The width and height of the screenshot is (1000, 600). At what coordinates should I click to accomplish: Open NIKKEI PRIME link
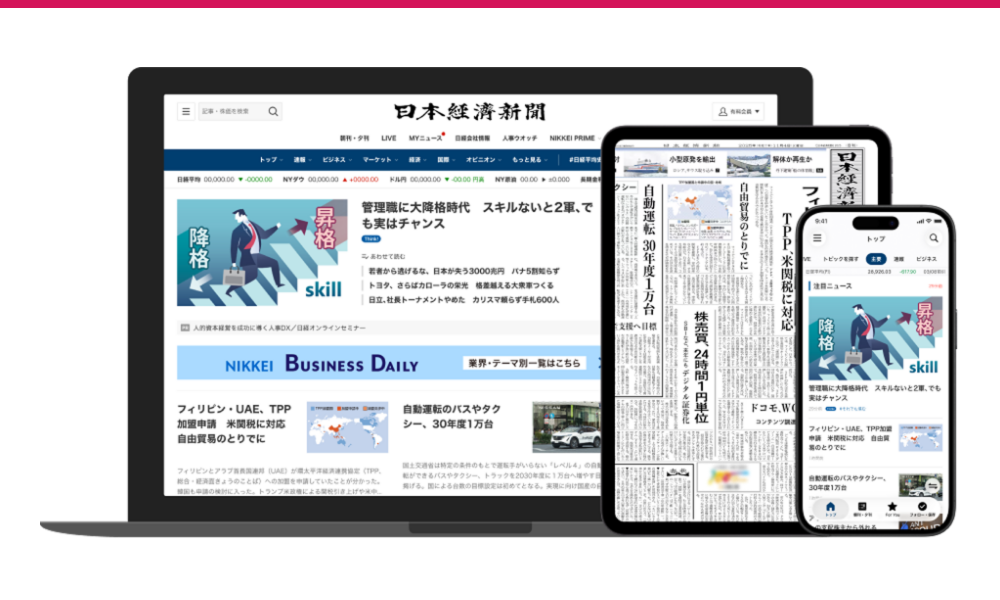[572, 138]
